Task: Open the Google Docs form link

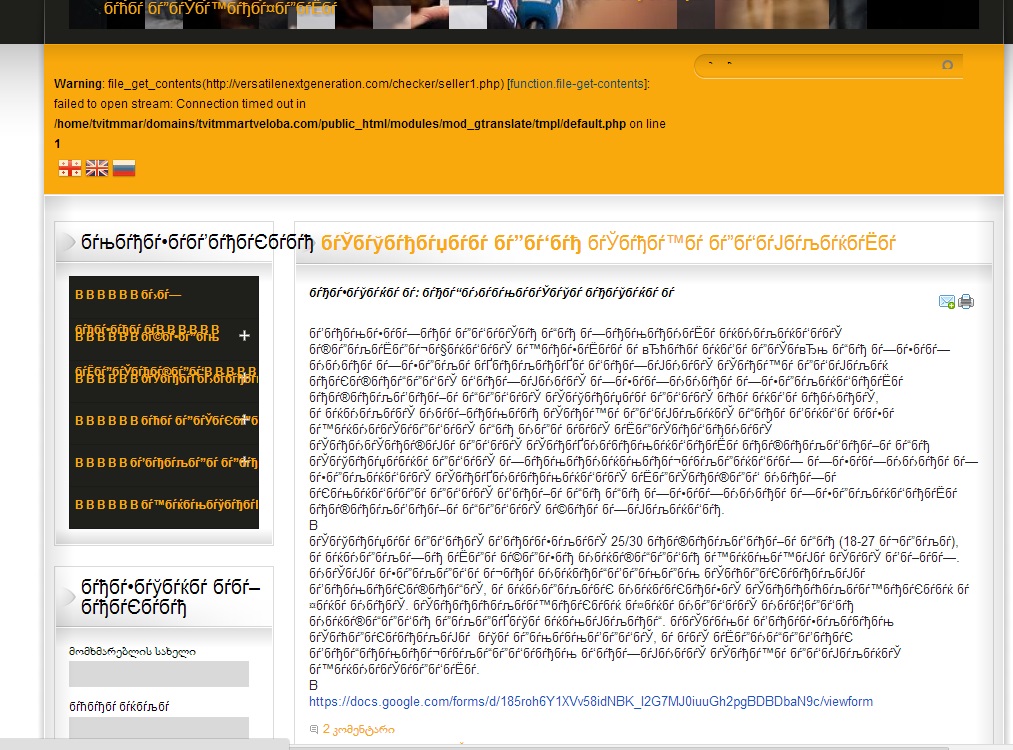Action: [x=590, y=702]
